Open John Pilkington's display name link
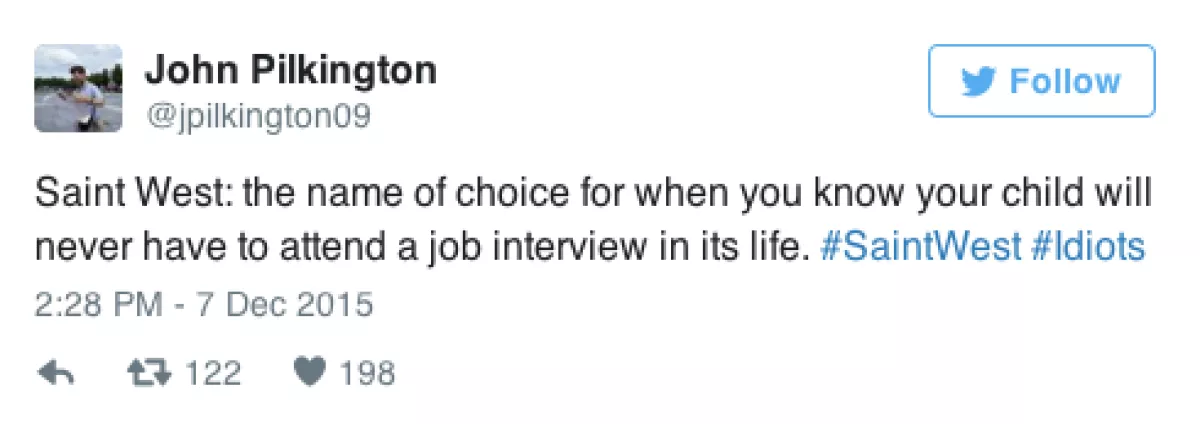Image resolution: width=1200 pixels, height=424 pixels. click(x=291, y=71)
